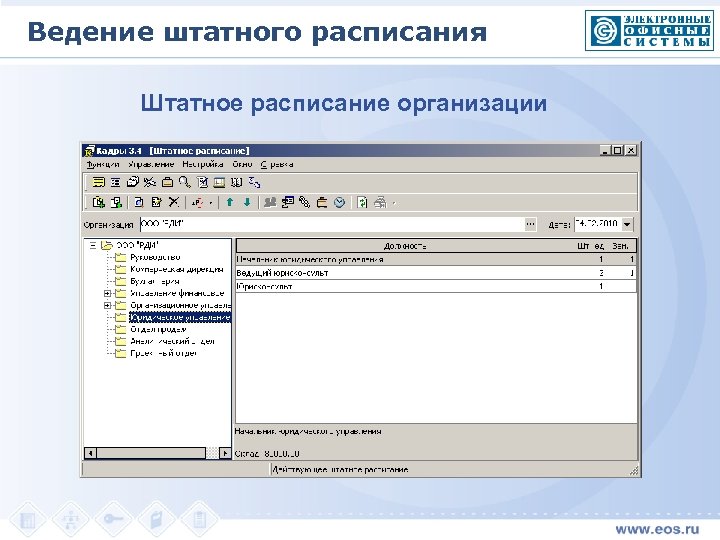Open the printer icon dropdown arrow
The height and width of the screenshot is (540, 720).
(394, 202)
